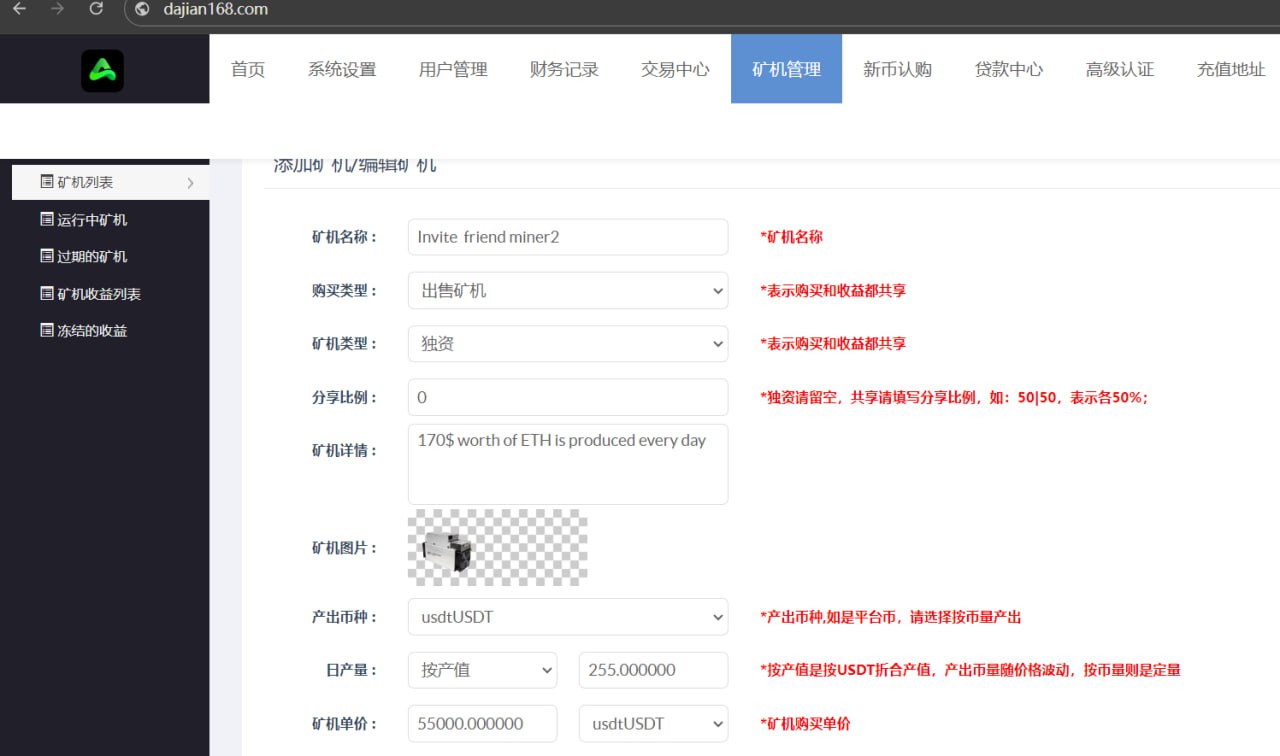1280x756 pixels.
Task: Click the 矿机详情 description text area
Action: (568, 464)
